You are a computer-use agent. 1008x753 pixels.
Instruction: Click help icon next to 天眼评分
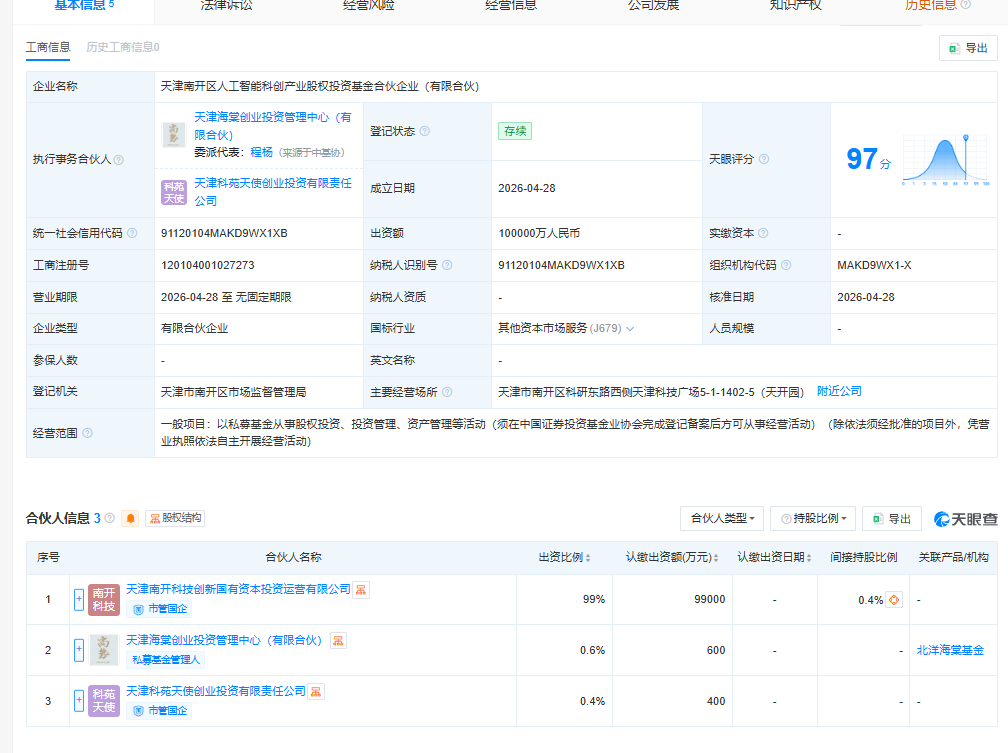click(764, 159)
